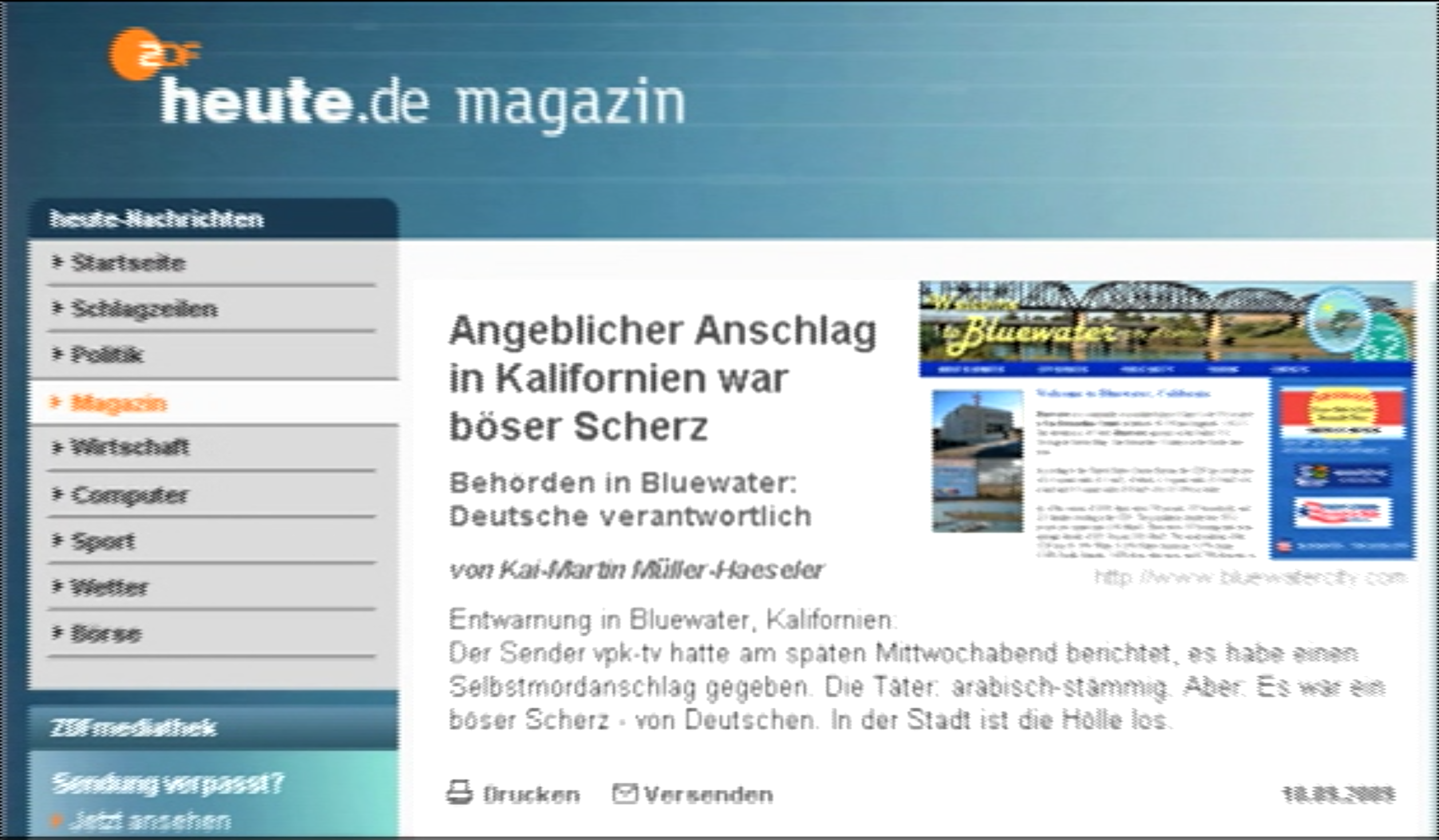Click the red-yellow badge in thumbnail sidebar
The width and height of the screenshot is (1439, 840).
coord(1342,413)
